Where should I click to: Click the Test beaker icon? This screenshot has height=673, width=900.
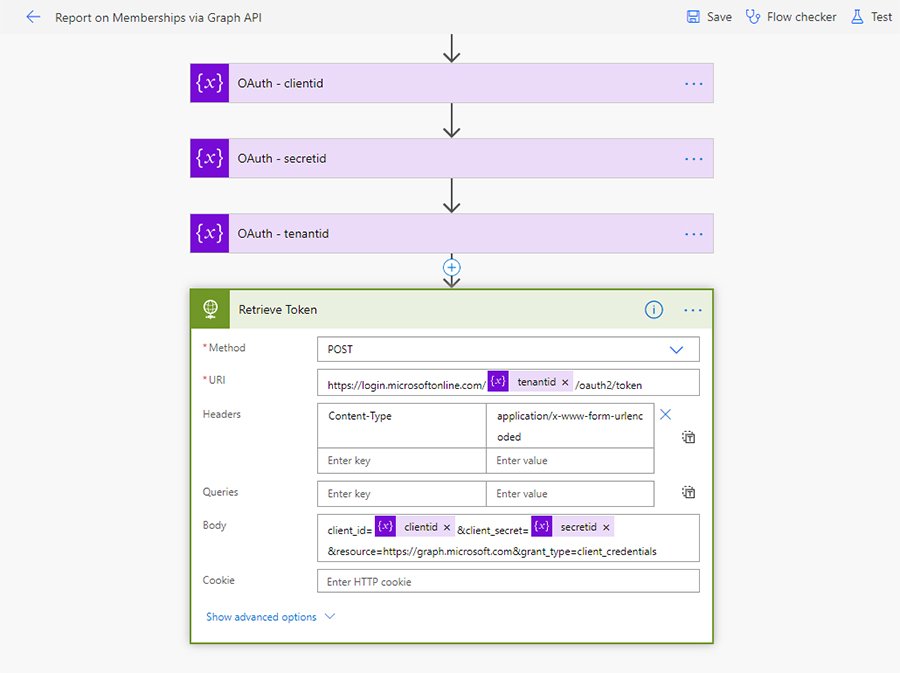pyautogui.click(x=859, y=16)
